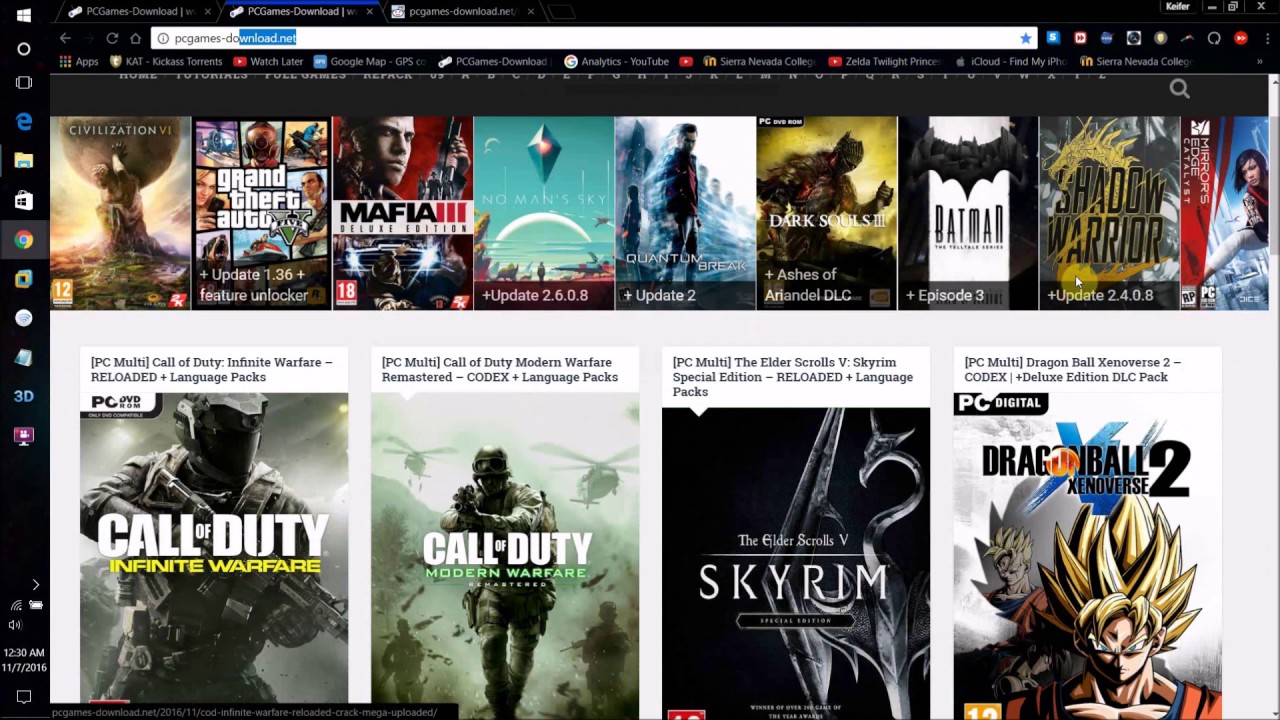Open the browser home page icon
The height and width of the screenshot is (720, 1280).
135,38
